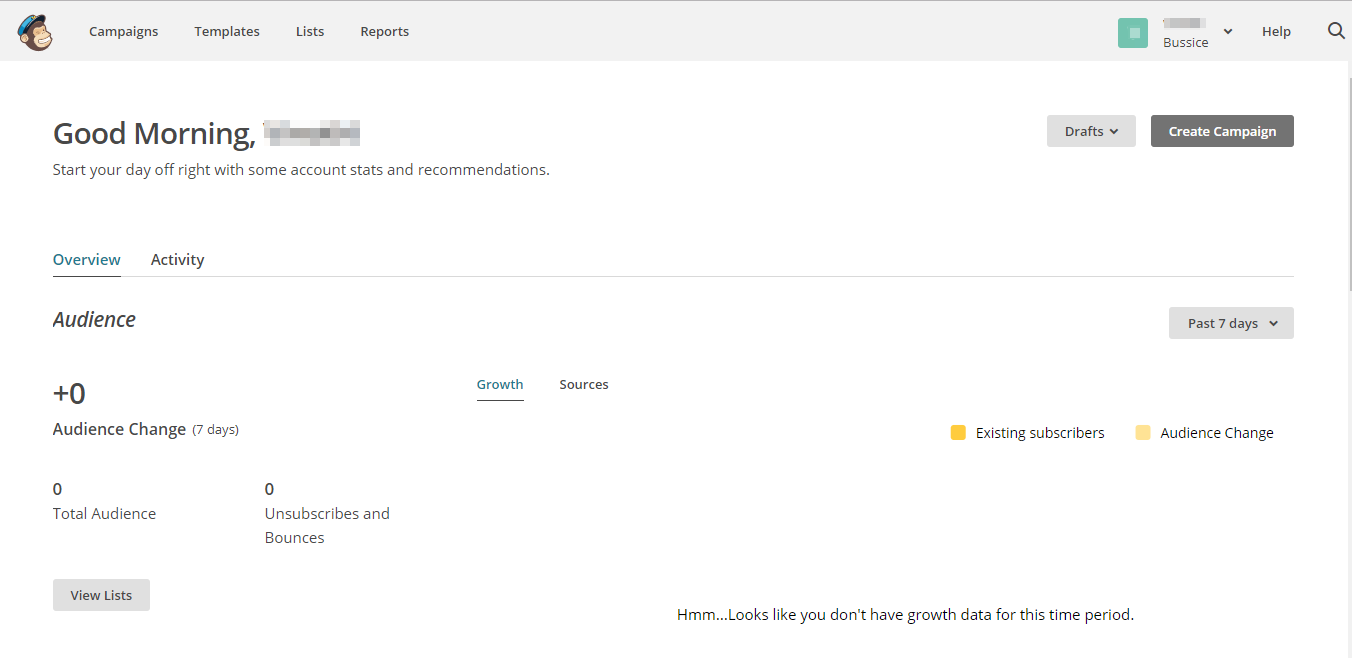This screenshot has height=658, width=1352.
Task: Select the Overview tab
Action: pyautogui.click(x=87, y=259)
